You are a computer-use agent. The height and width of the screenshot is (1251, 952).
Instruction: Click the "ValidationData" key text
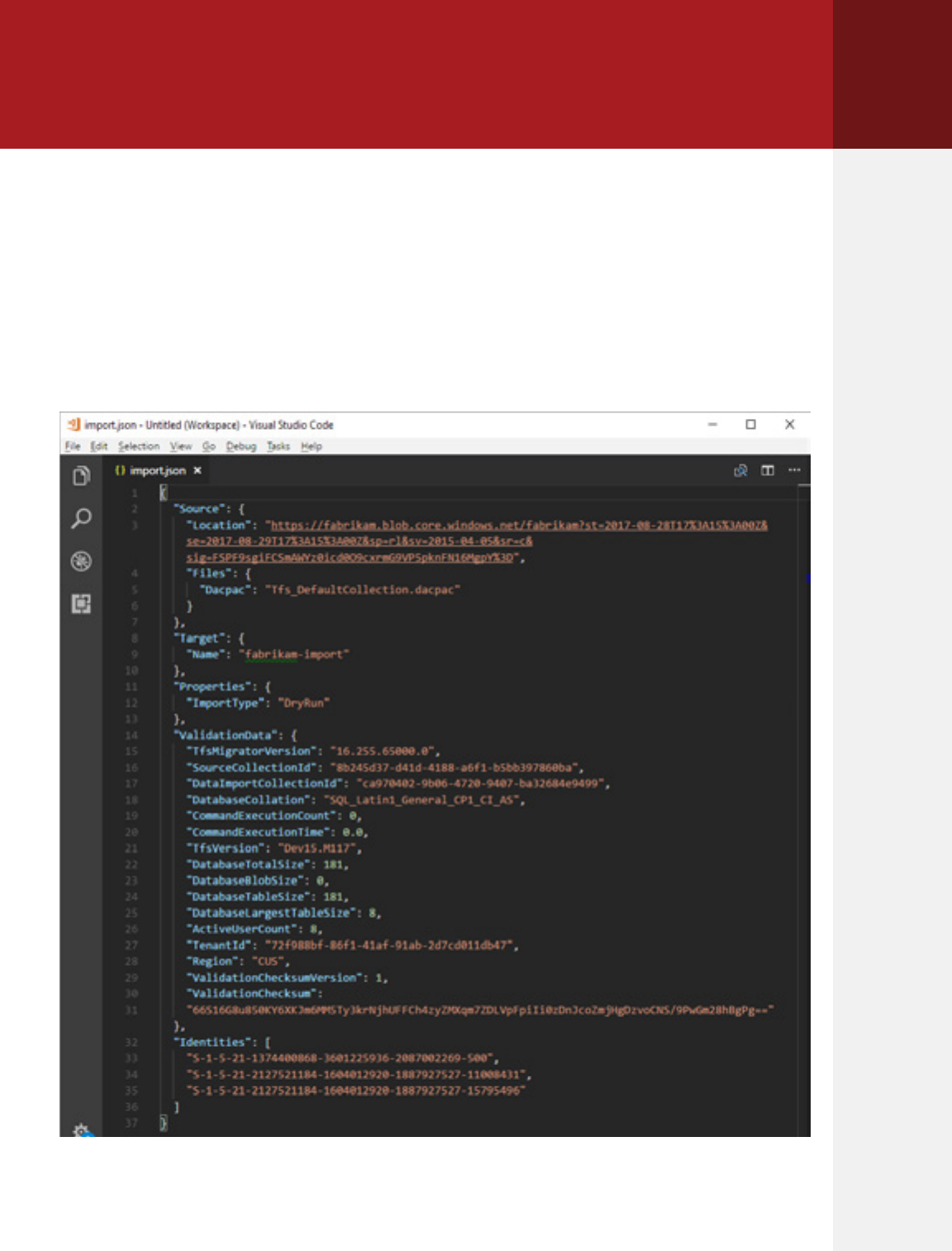point(226,735)
